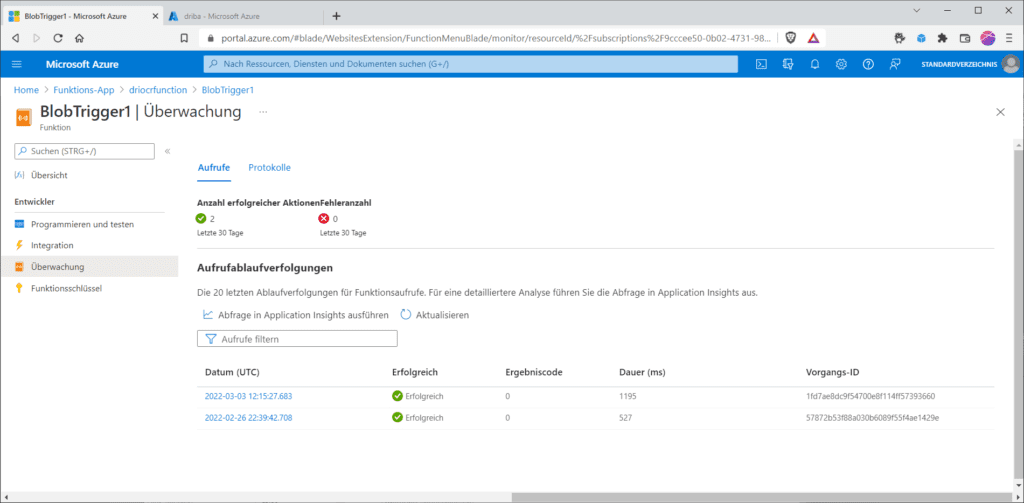Click the Aktualisieren refresh button
Image resolution: width=1024 pixels, height=503 pixels.
point(434,315)
